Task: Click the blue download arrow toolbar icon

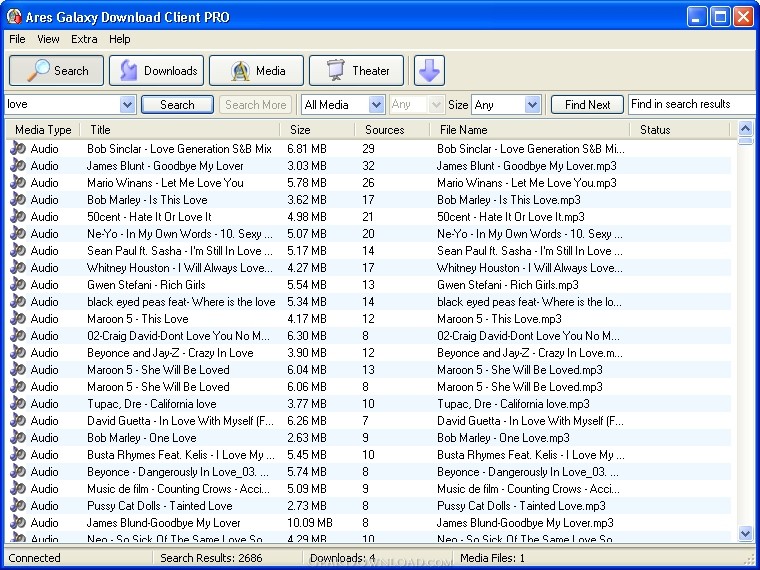Action: click(429, 71)
